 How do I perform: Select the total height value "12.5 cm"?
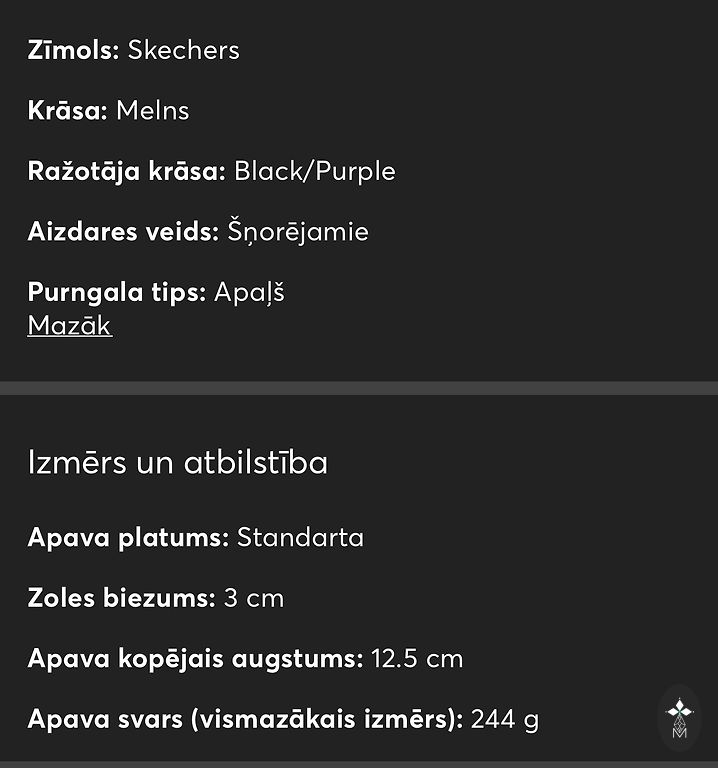(x=417, y=659)
